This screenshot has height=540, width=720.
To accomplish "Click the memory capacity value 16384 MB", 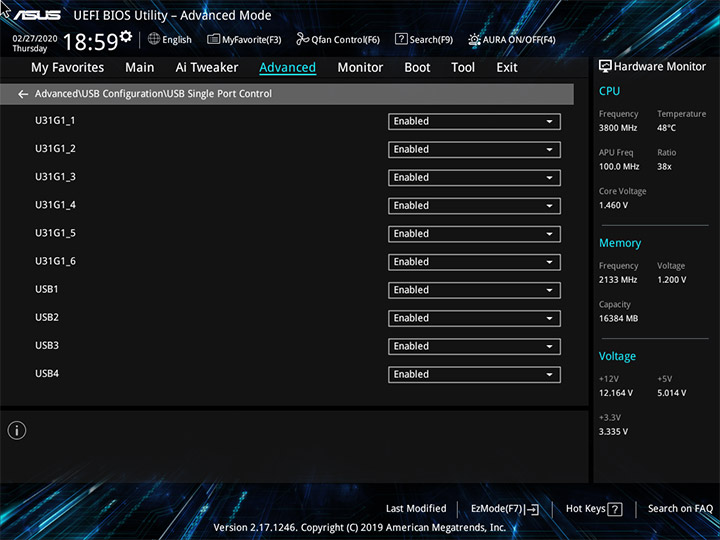I will click(618, 319).
